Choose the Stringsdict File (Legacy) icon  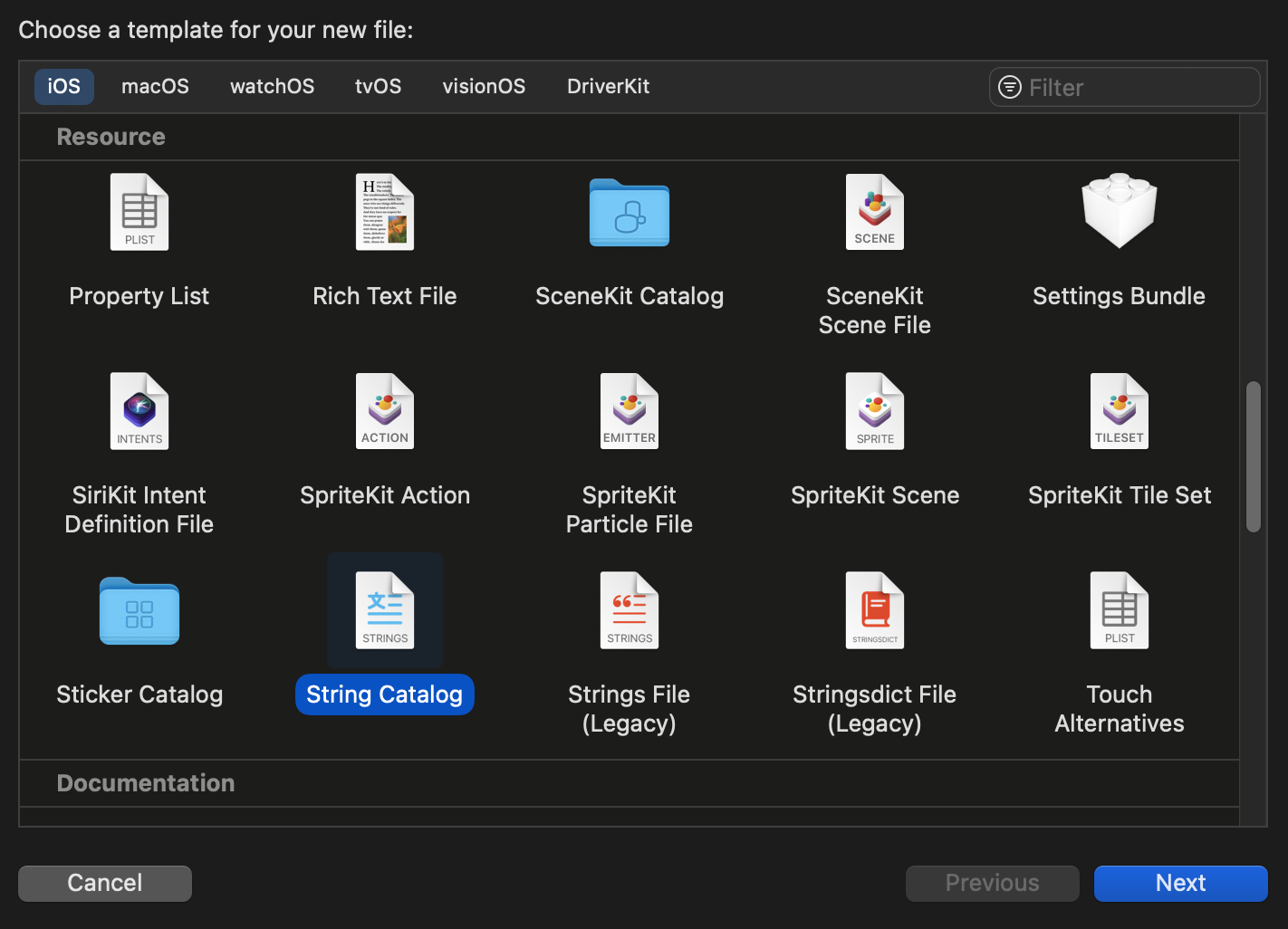click(x=875, y=610)
